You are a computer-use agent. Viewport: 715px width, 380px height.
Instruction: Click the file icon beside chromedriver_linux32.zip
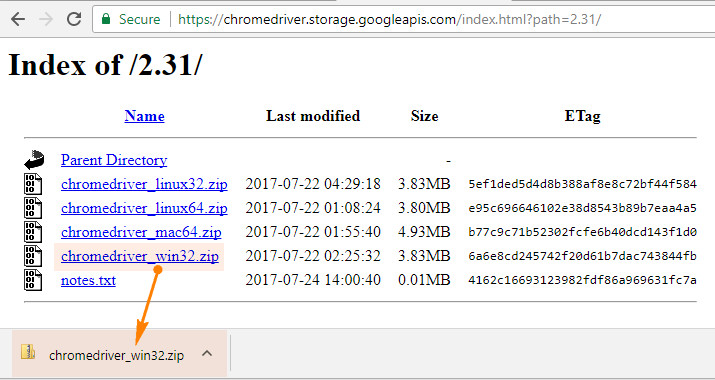[x=33, y=184]
